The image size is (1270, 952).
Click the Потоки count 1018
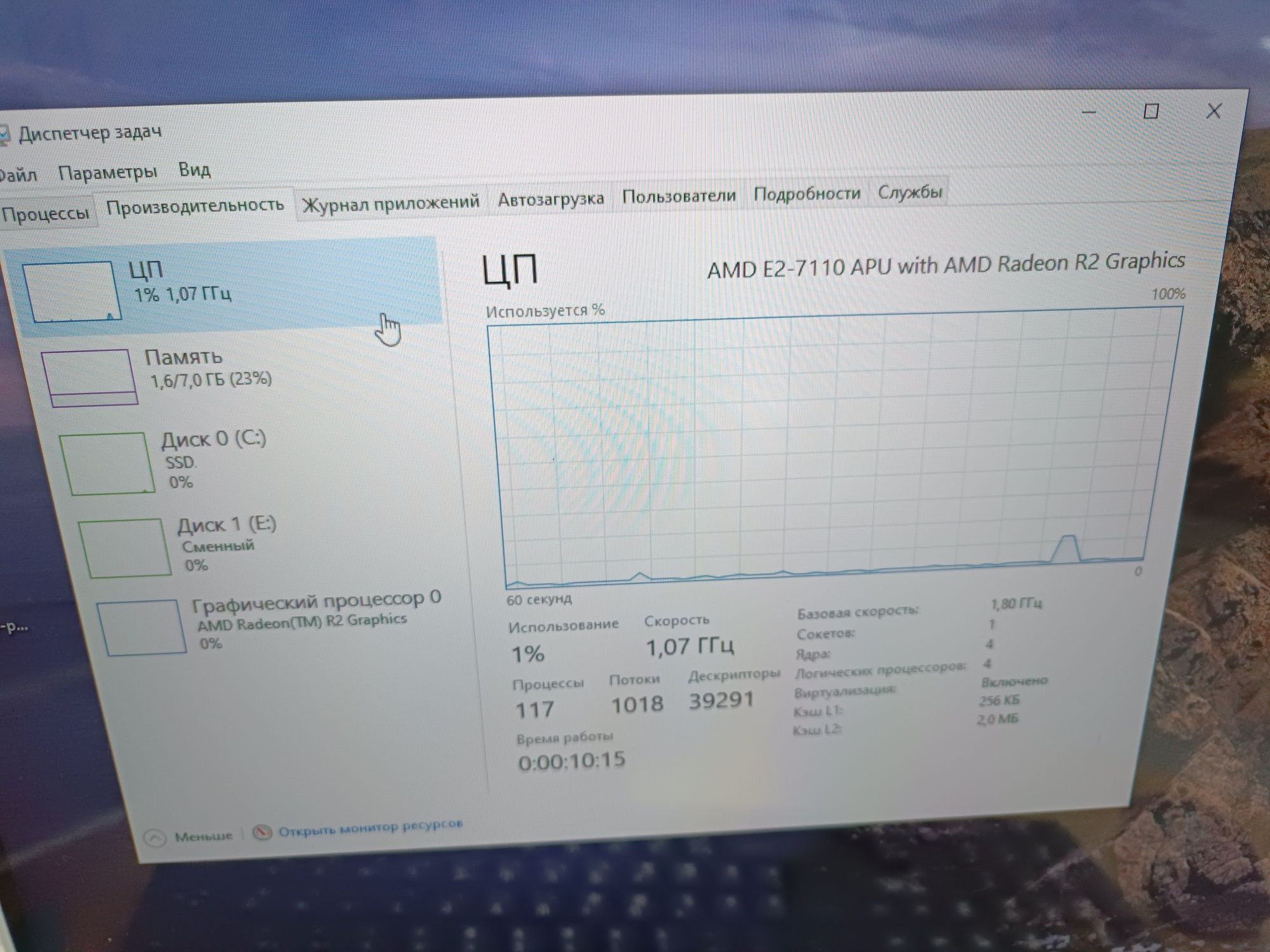[x=637, y=704]
